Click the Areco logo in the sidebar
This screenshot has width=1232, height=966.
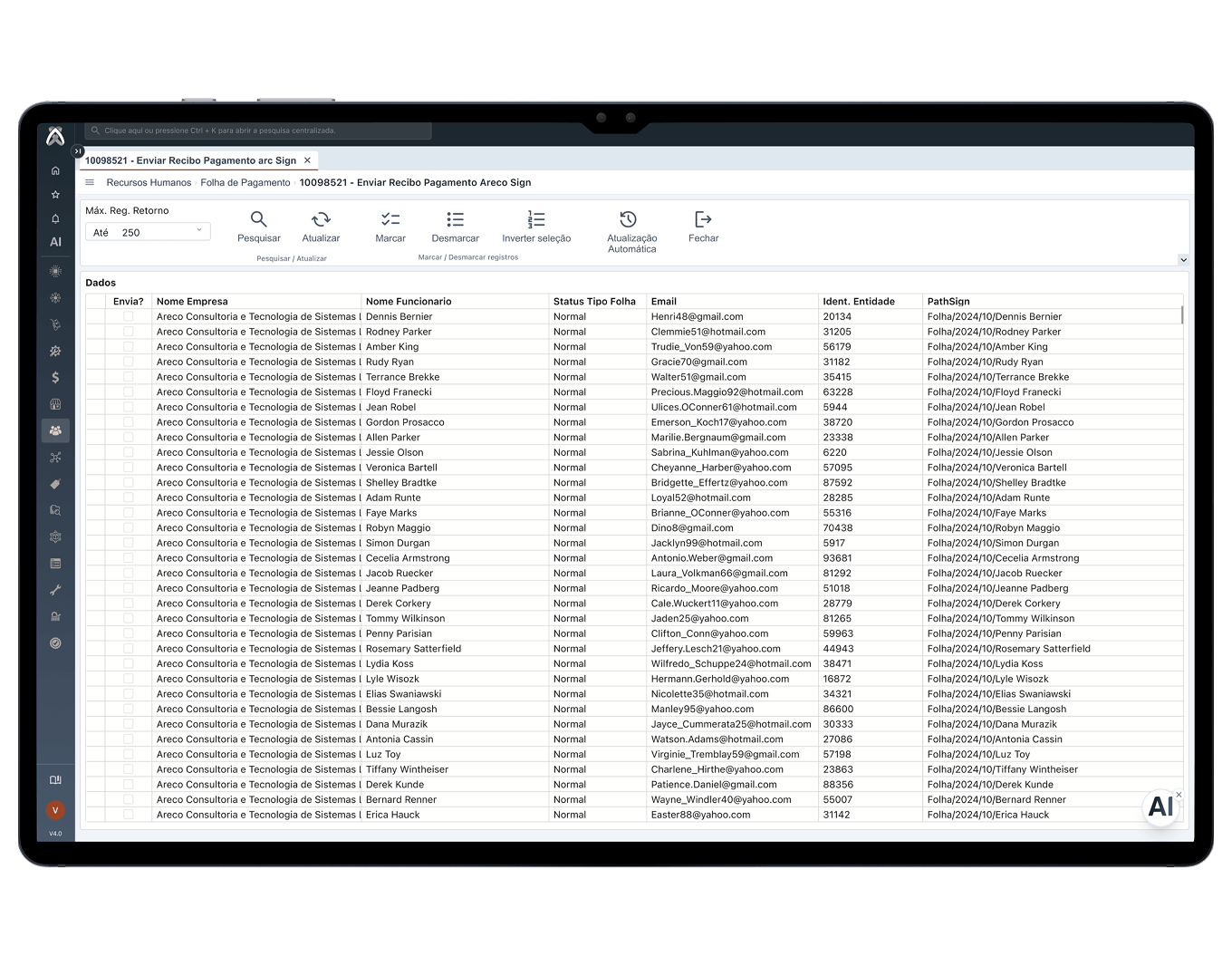pos(55,136)
